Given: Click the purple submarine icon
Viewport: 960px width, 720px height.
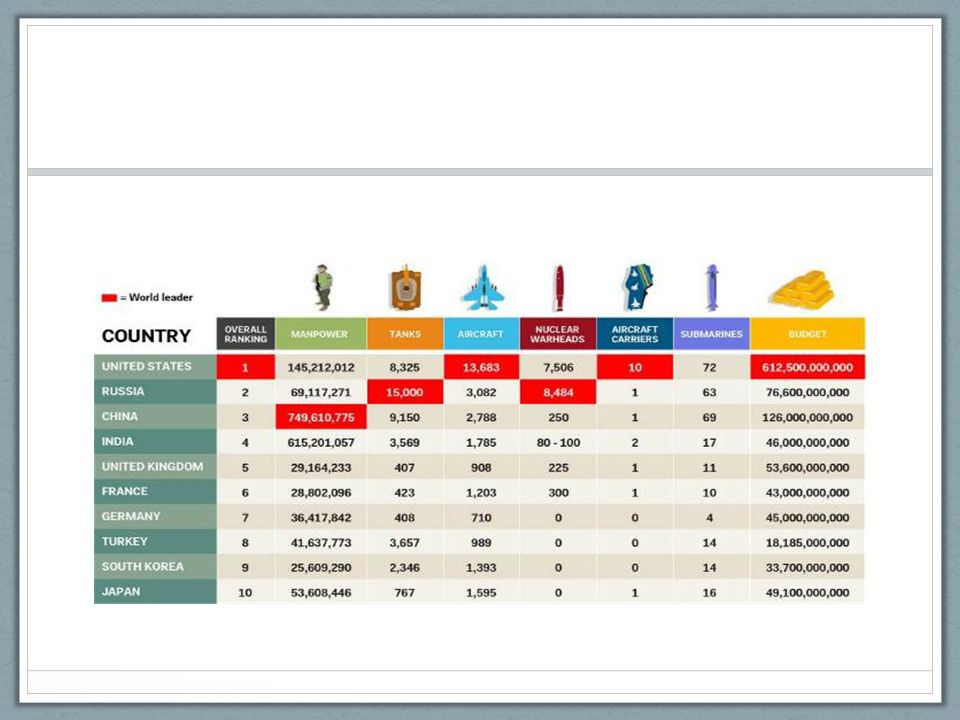Looking at the screenshot, I should (711, 288).
